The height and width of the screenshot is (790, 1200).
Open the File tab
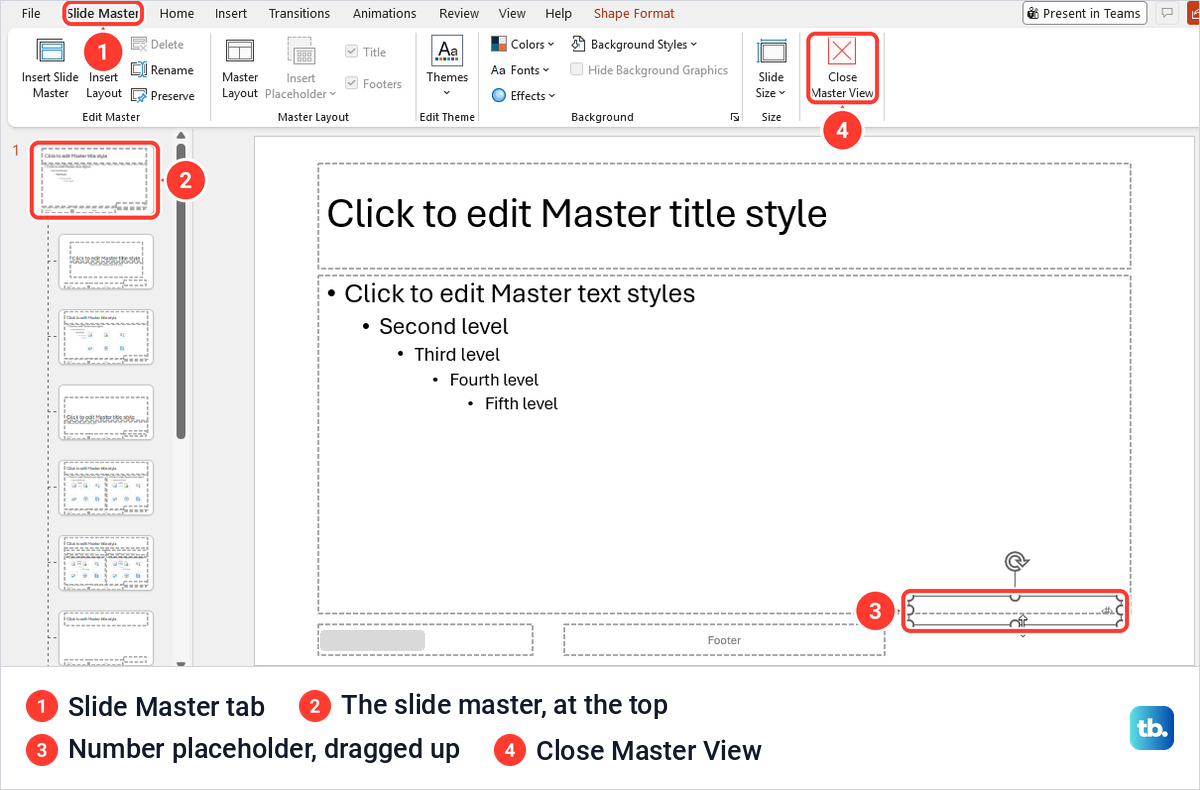31,13
